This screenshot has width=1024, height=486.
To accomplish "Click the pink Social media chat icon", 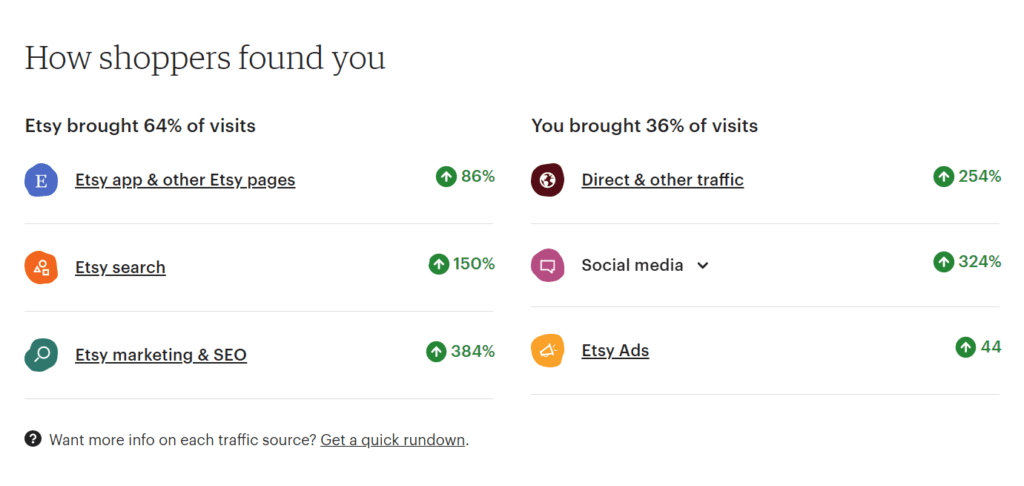I will (547, 266).
